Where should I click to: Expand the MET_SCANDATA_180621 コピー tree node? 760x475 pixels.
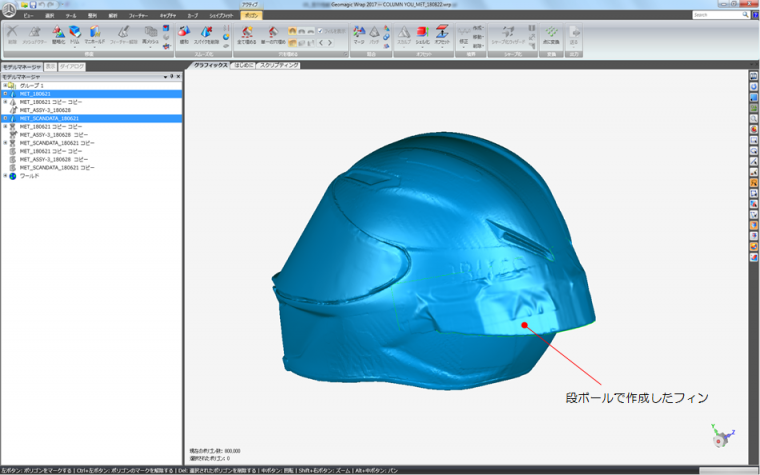(x=5, y=143)
